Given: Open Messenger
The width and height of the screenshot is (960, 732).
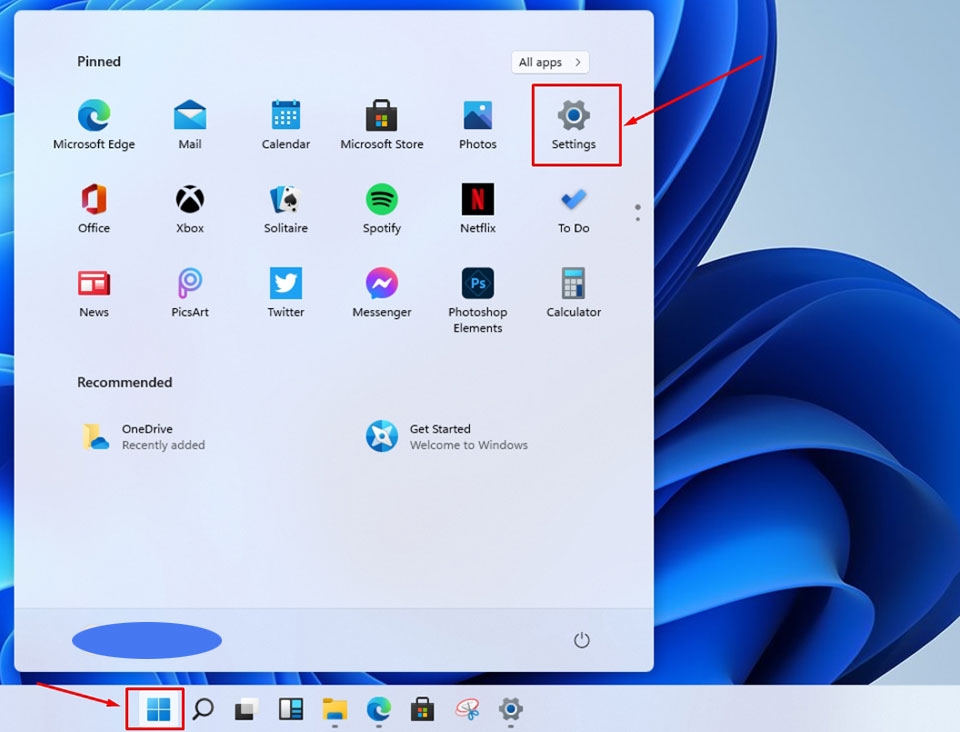Looking at the screenshot, I should [x=381, y=293].
